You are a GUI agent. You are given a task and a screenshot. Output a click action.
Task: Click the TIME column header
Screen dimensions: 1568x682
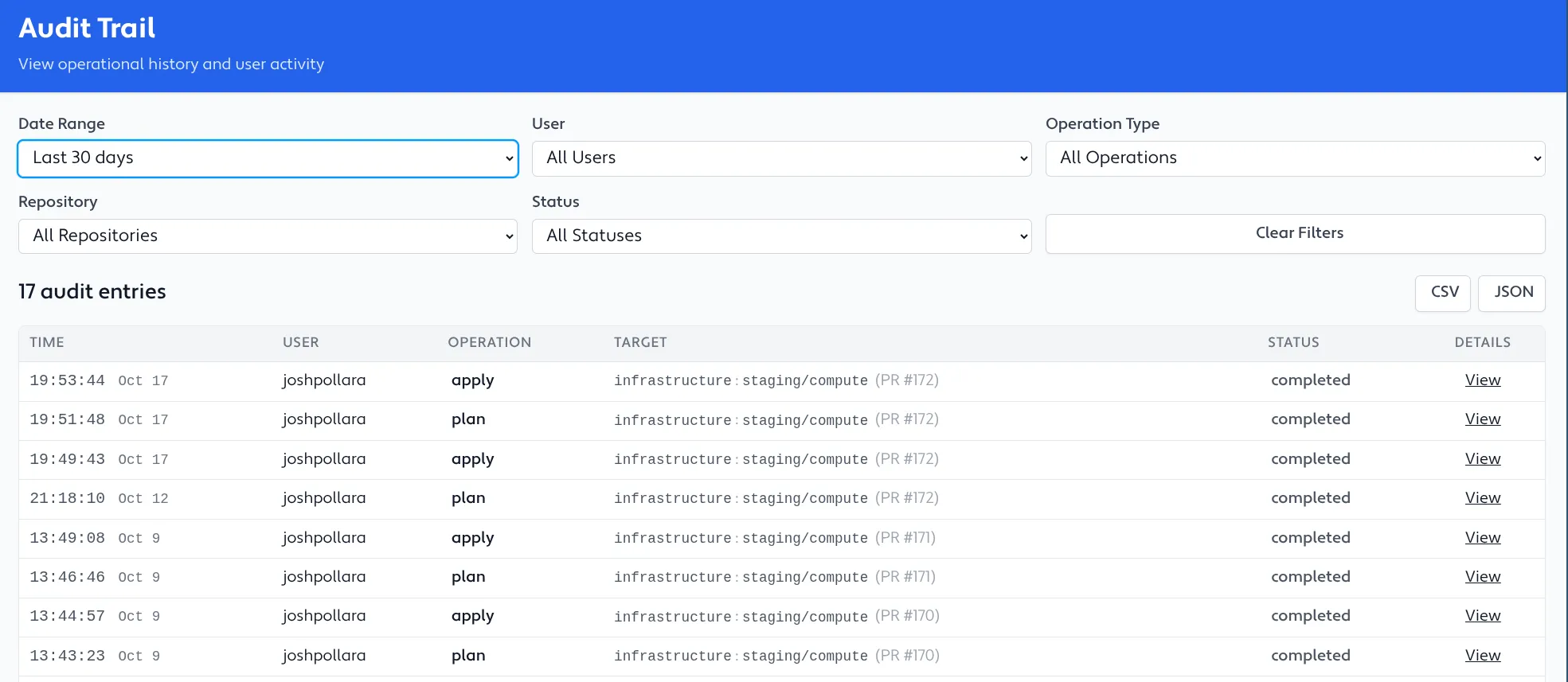47,343
